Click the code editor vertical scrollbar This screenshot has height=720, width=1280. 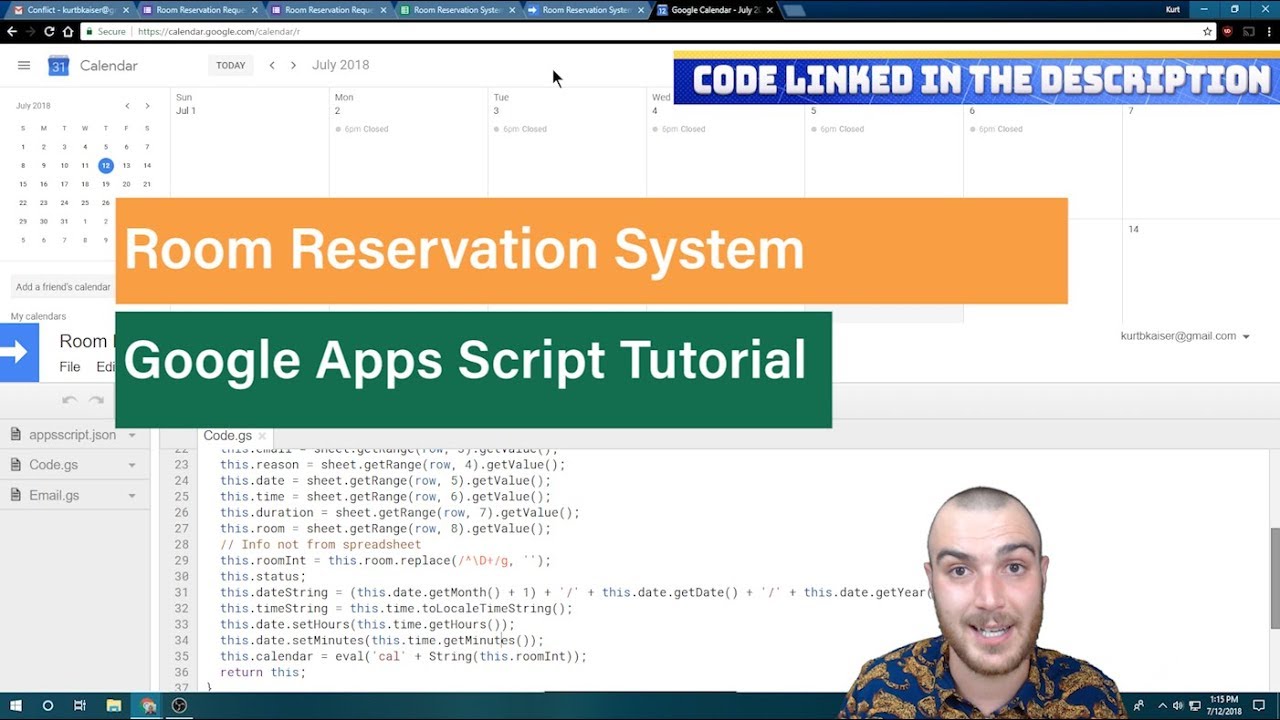(x=1274, y=578)
